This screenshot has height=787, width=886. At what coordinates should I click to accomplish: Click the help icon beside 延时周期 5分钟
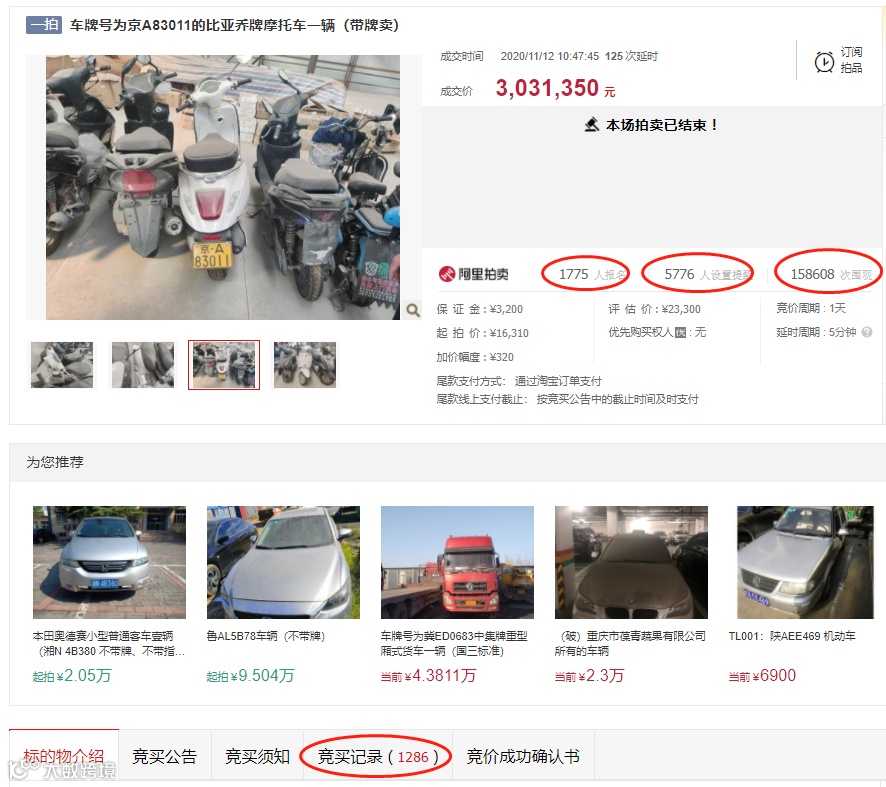click(x=867, y=332)
